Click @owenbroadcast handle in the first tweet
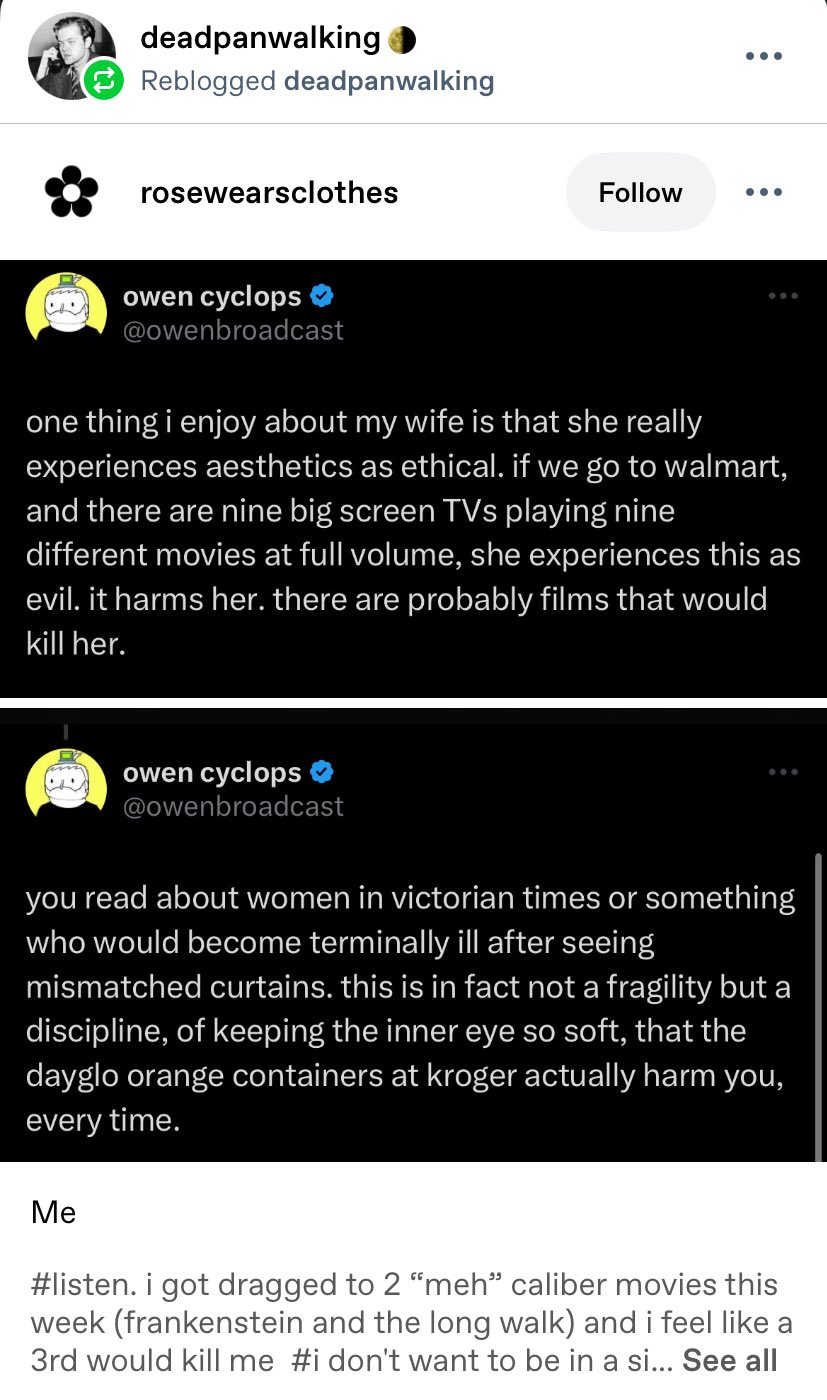Viewport: 827px width, 1400px height. pyautogui.click(x=232, y=330)
